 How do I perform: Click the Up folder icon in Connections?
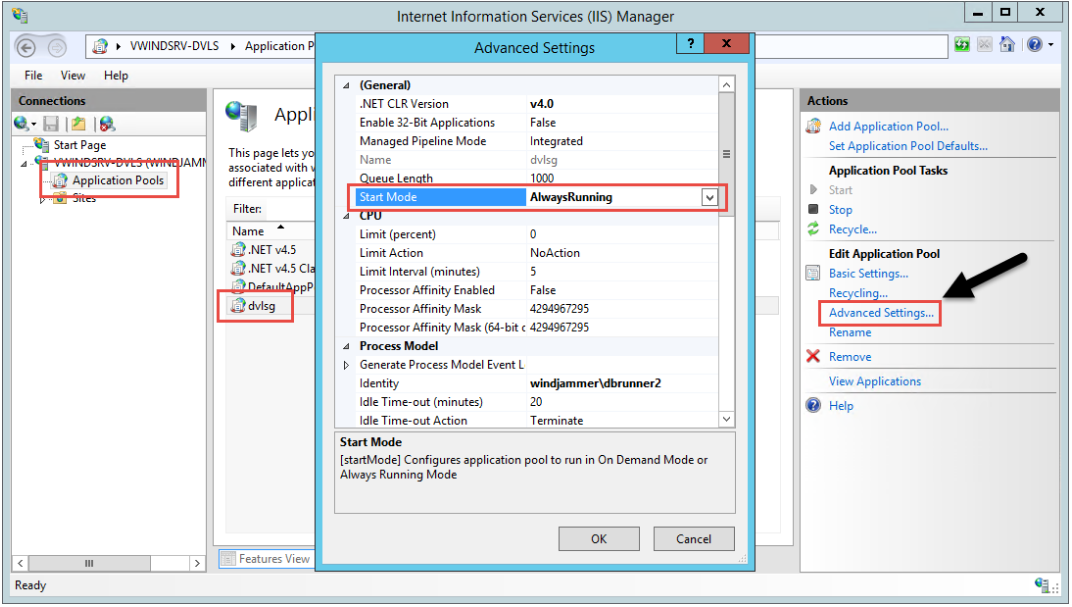point(78,124)
